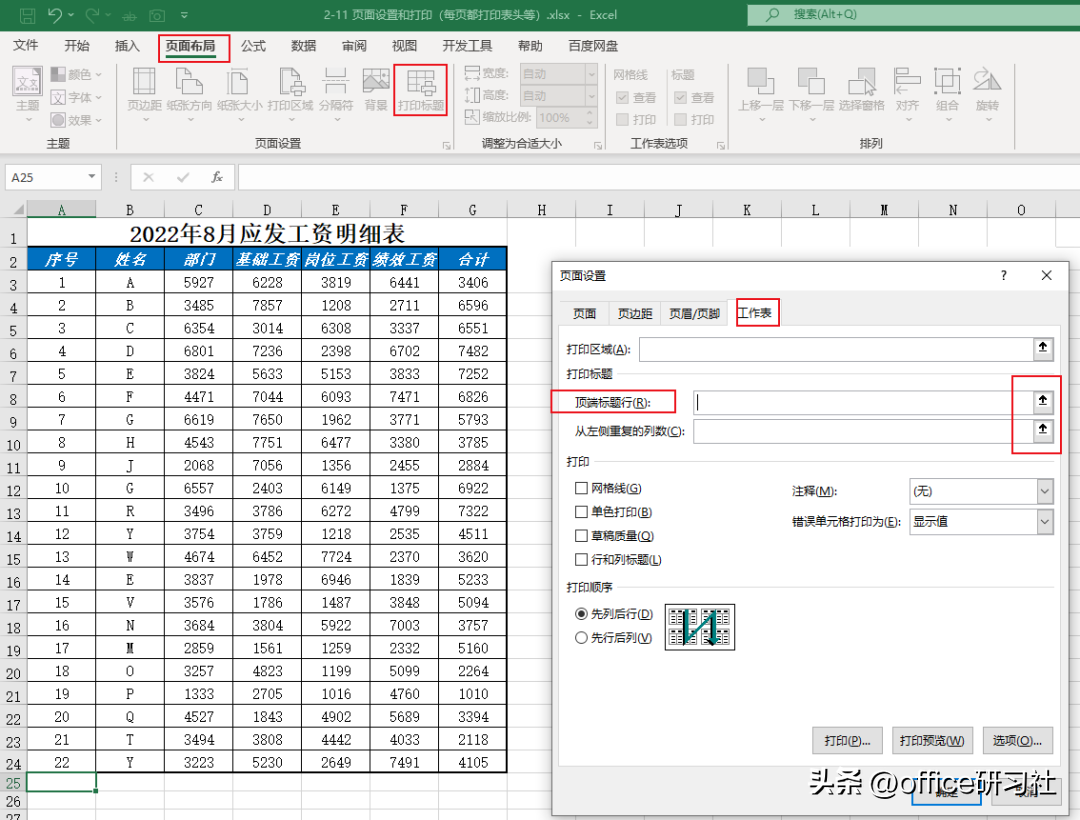Image resolution: width=1080 pixels, height=820 pixels.
Task: Click collapse button beside 从左侧重复的列数 field
Action: 1043,430
